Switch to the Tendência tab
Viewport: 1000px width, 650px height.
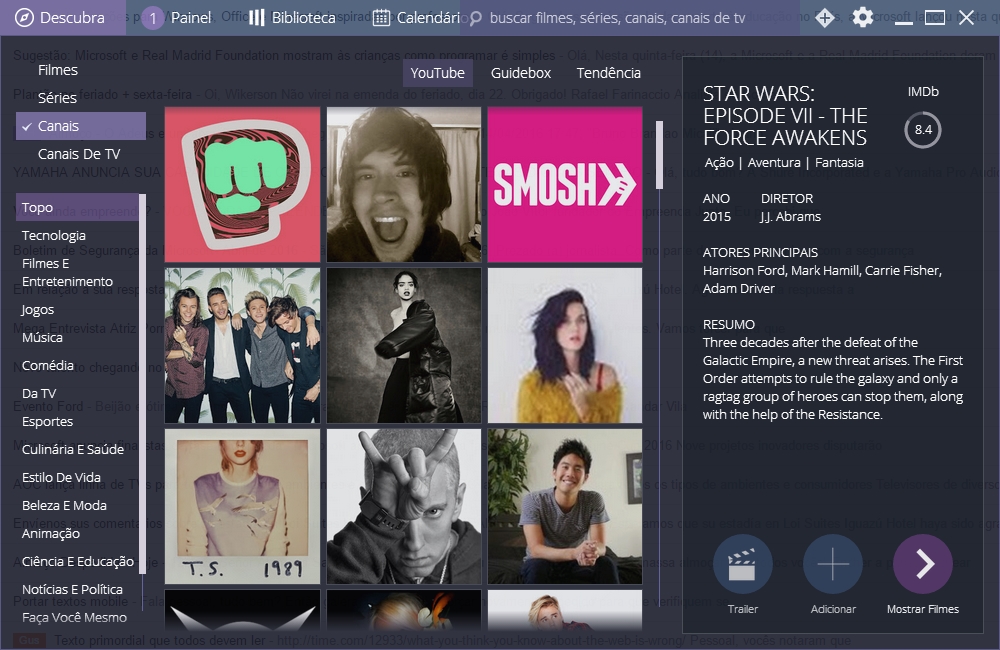tap(608, 73)
